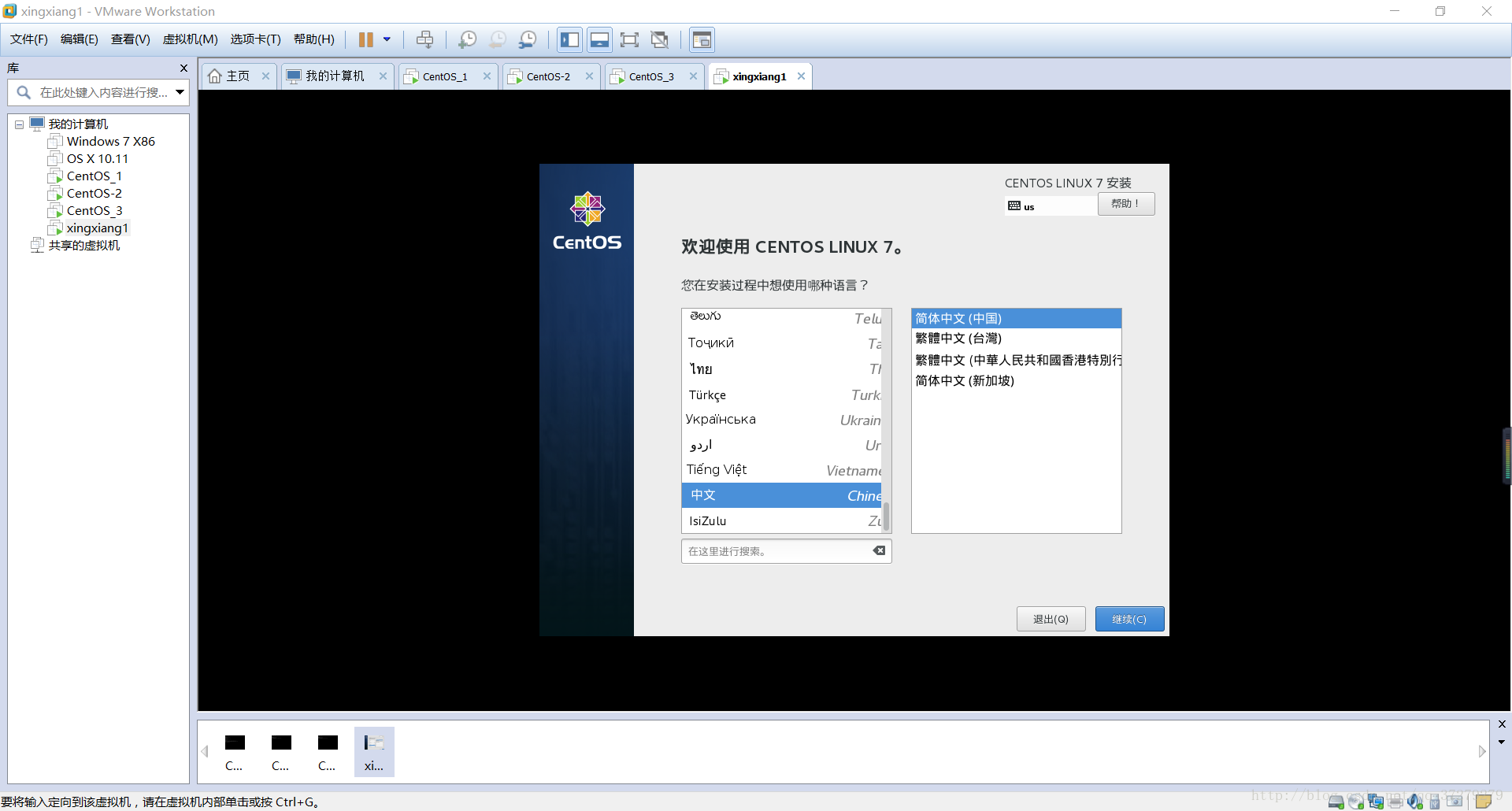Open the power options dropdown arrow
The image size is (1512, 811).
(x=387, y=39)
